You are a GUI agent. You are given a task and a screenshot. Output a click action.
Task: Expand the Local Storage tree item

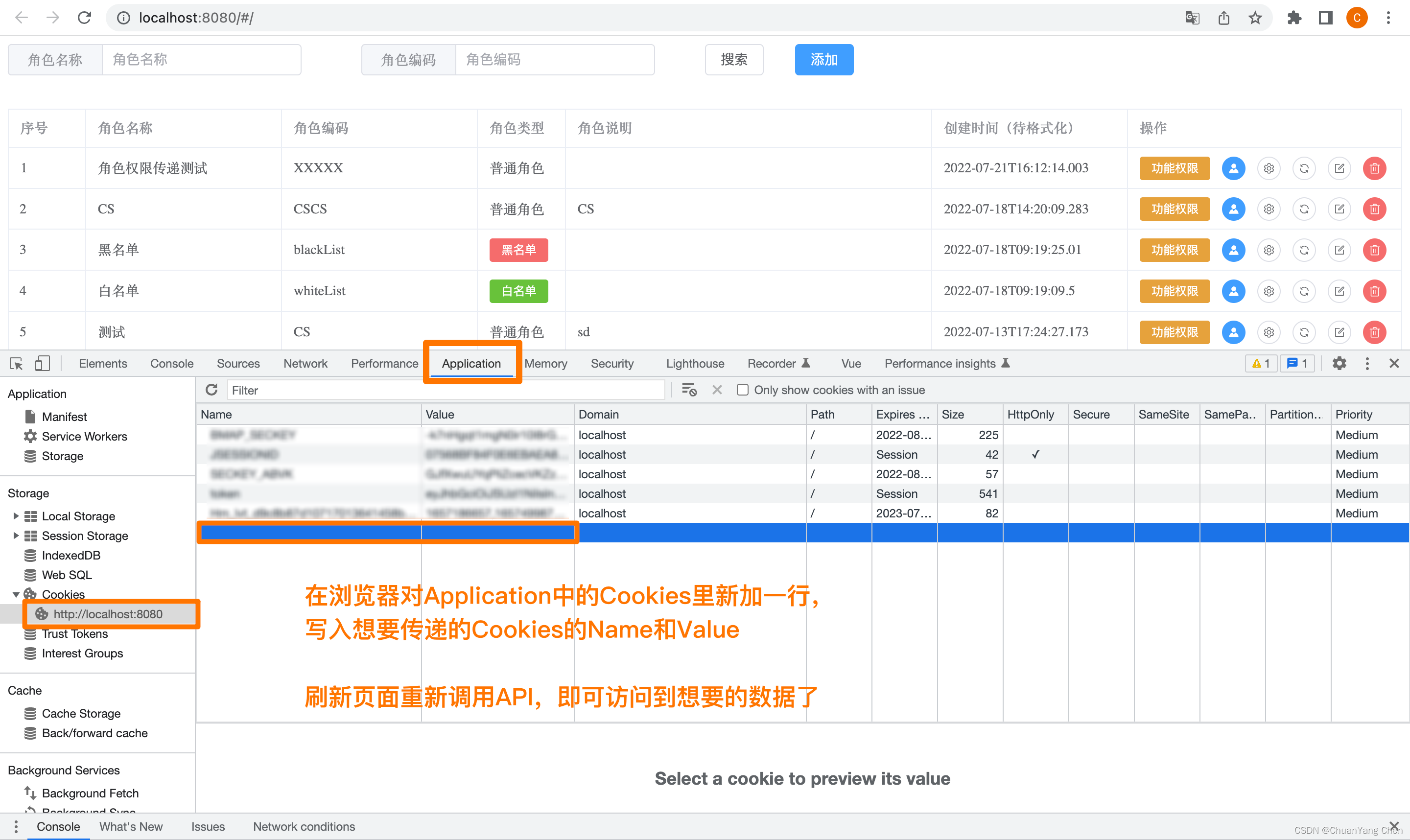point(16,516)
